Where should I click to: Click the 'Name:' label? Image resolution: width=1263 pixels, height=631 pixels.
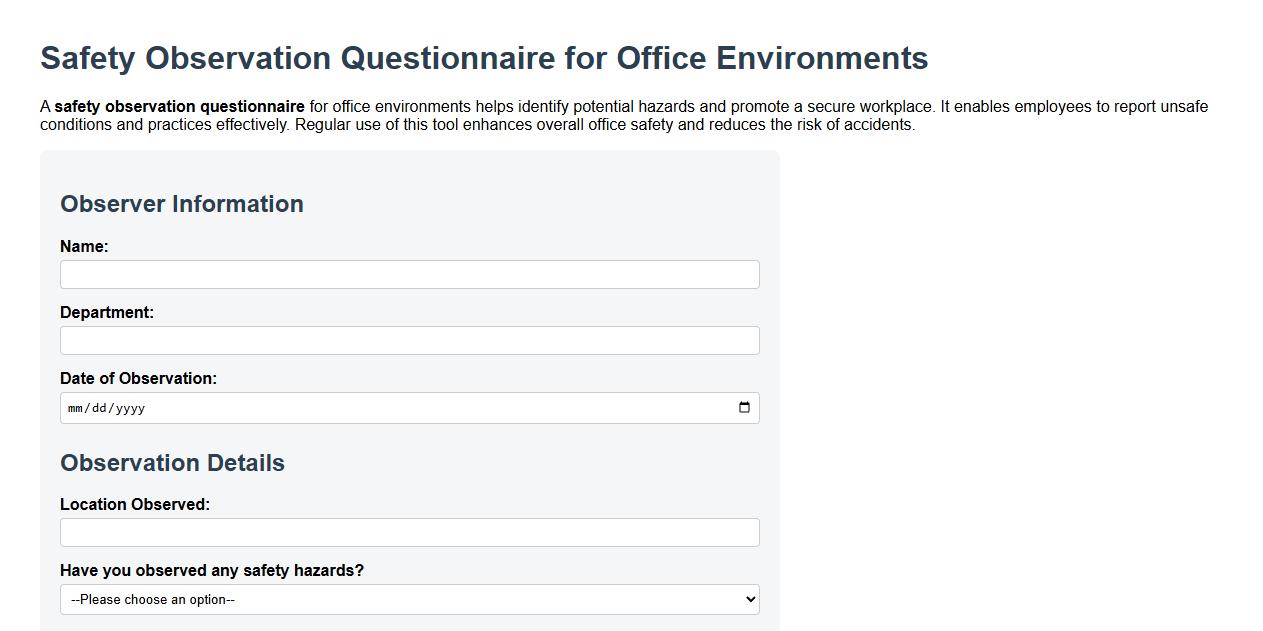82,246
